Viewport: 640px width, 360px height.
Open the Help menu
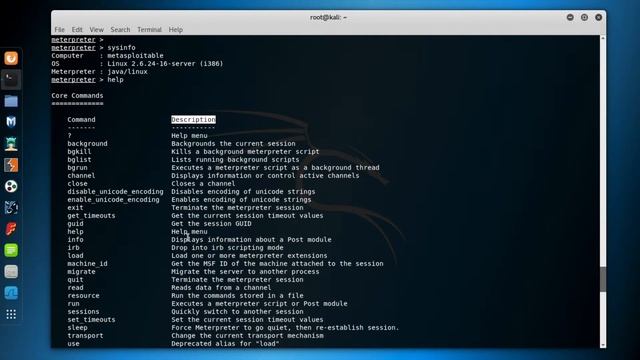pos(176,29)
